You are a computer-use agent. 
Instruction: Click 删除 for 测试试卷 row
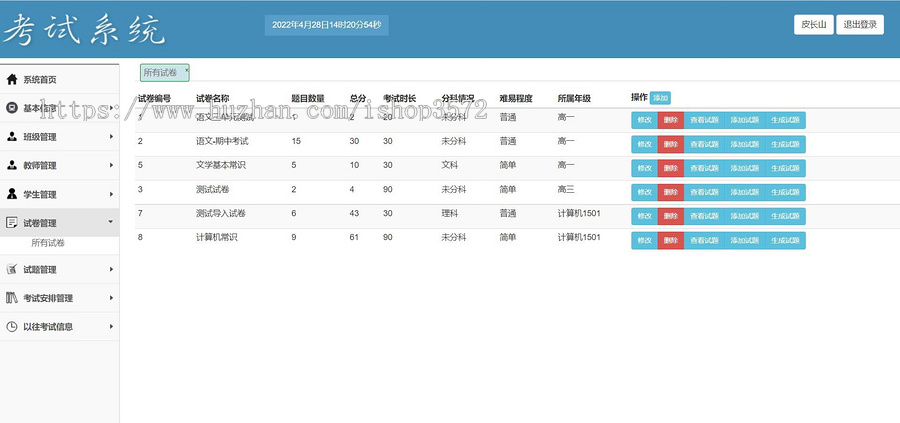[670, 192]
